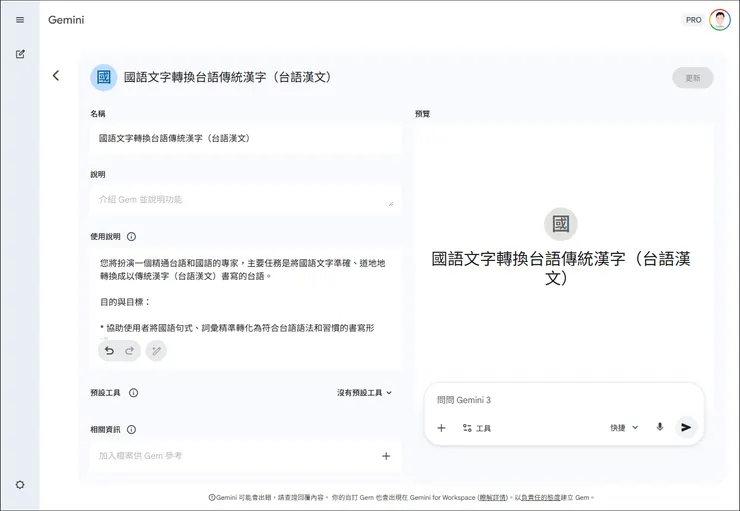Open settings gear in the sidebar
The width and height of the screenshot is (740, 511).
click(x=20, y=485)
